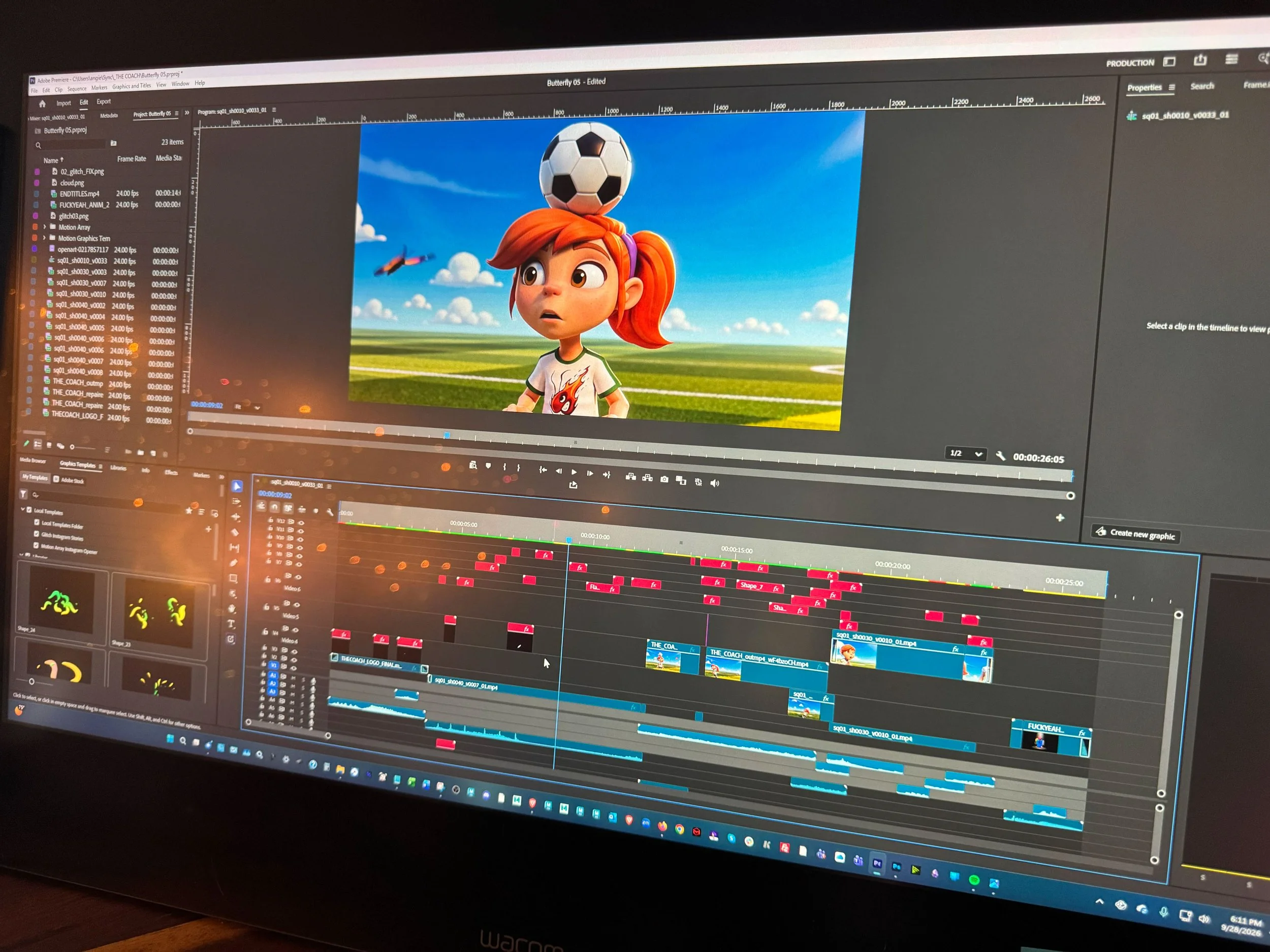Image resolution: width=1270 pixels, height=952 pixels.
Task: Play the program monitor
Action: tap(574, 472)
